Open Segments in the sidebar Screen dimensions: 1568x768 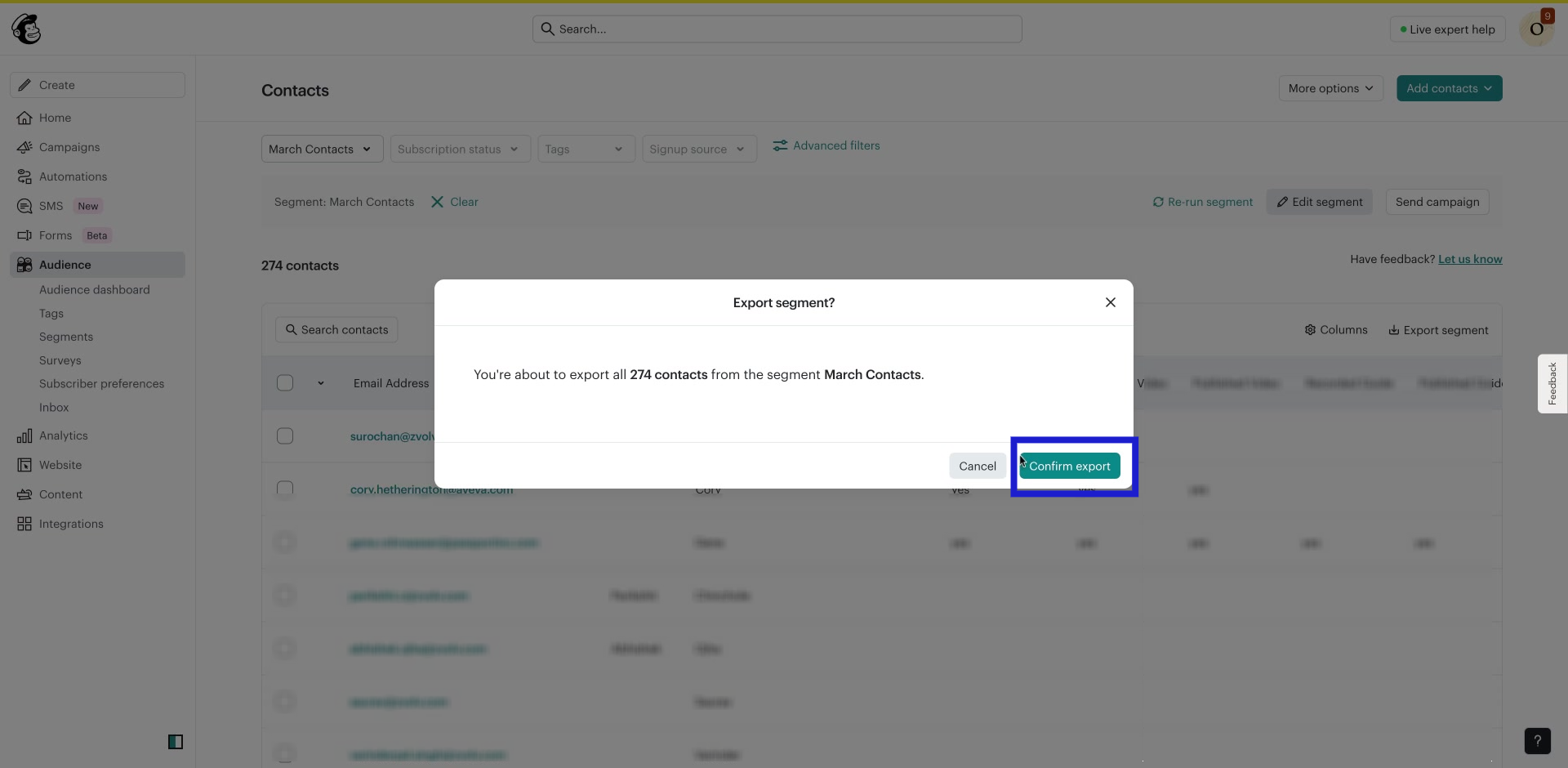pos(65,337)
